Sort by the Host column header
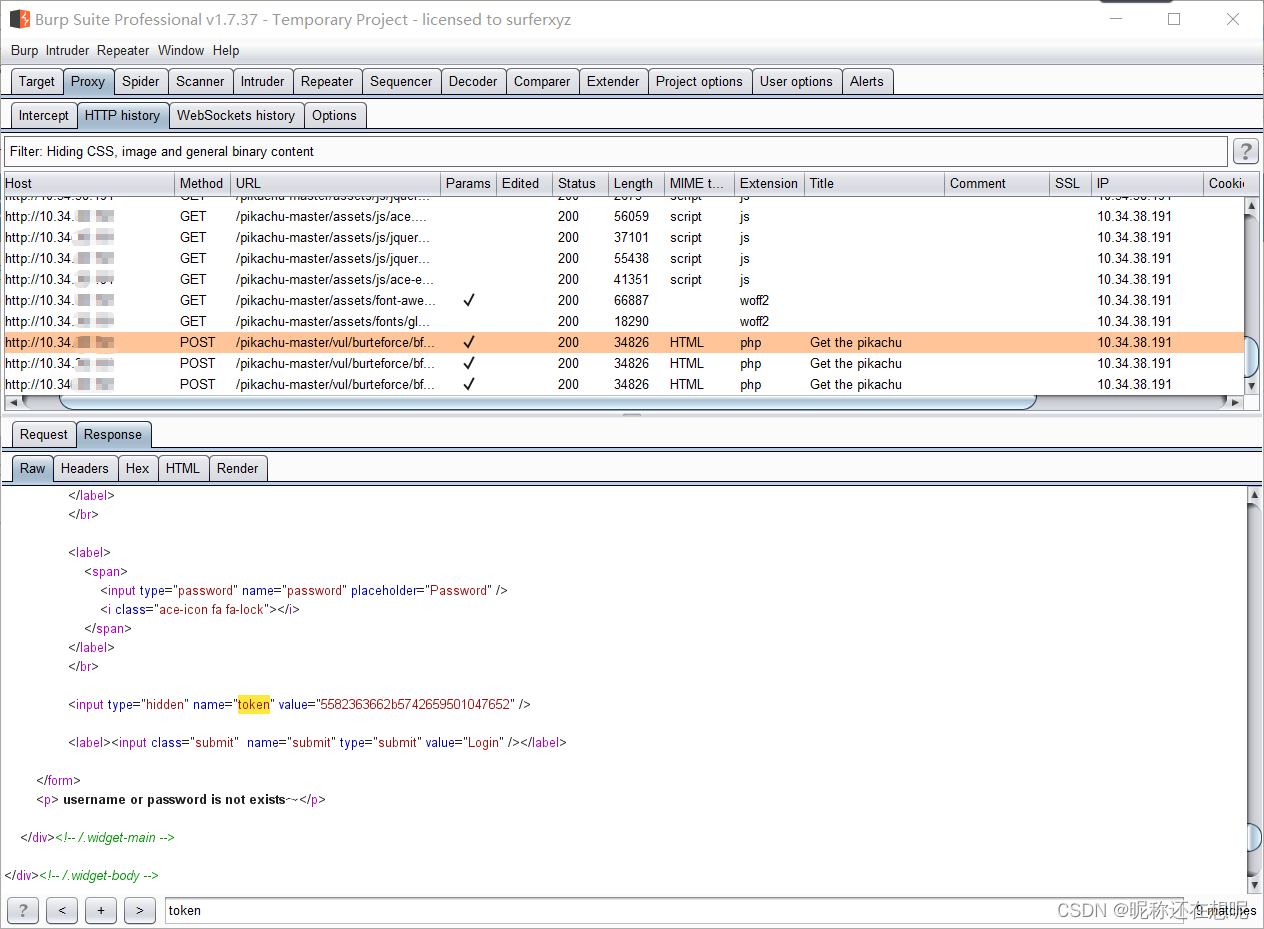 (x=89, y=184)
